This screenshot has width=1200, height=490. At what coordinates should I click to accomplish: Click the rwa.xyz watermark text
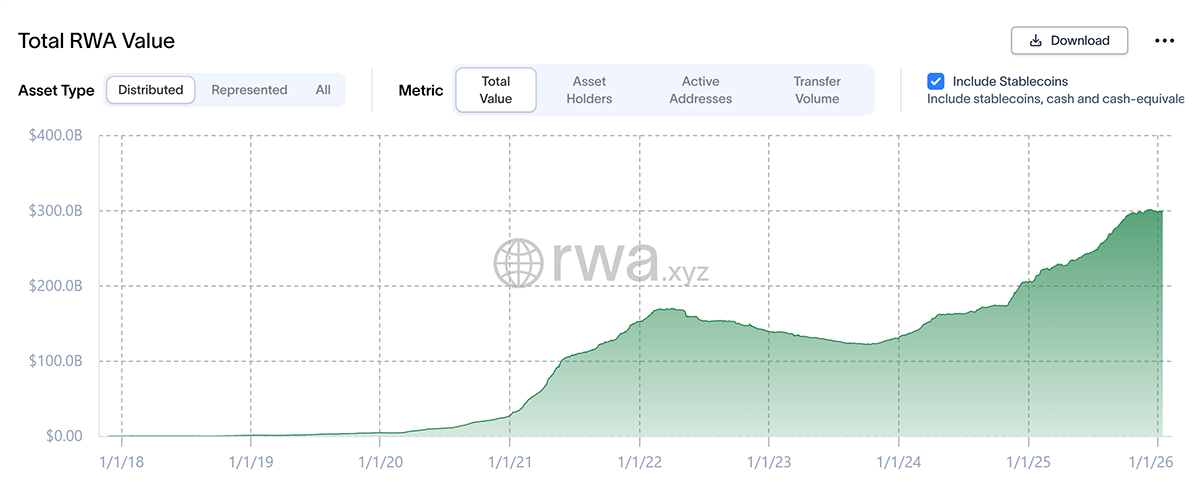(630, 264)
